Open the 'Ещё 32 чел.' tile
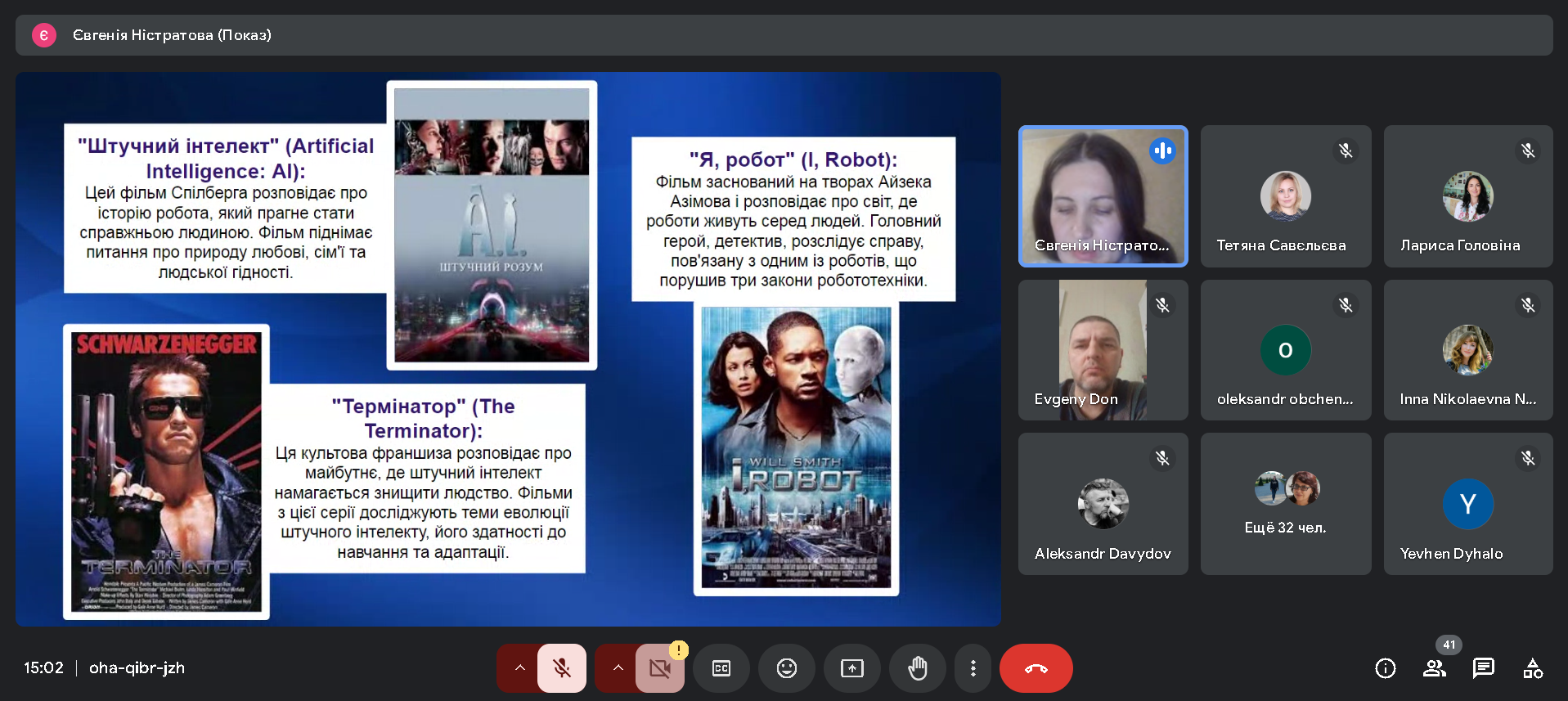The height and width of the screenshot is (701, 1568). [1286, 504]
